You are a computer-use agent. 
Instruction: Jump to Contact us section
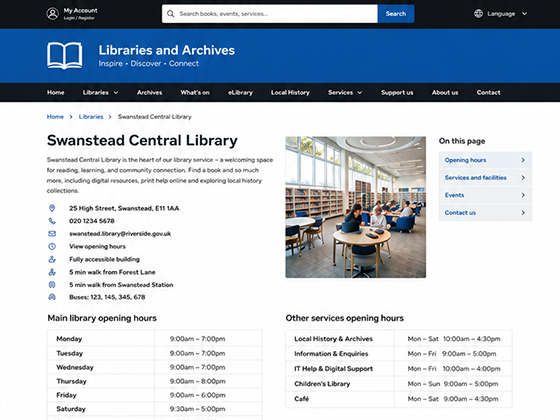coord(485,212)
